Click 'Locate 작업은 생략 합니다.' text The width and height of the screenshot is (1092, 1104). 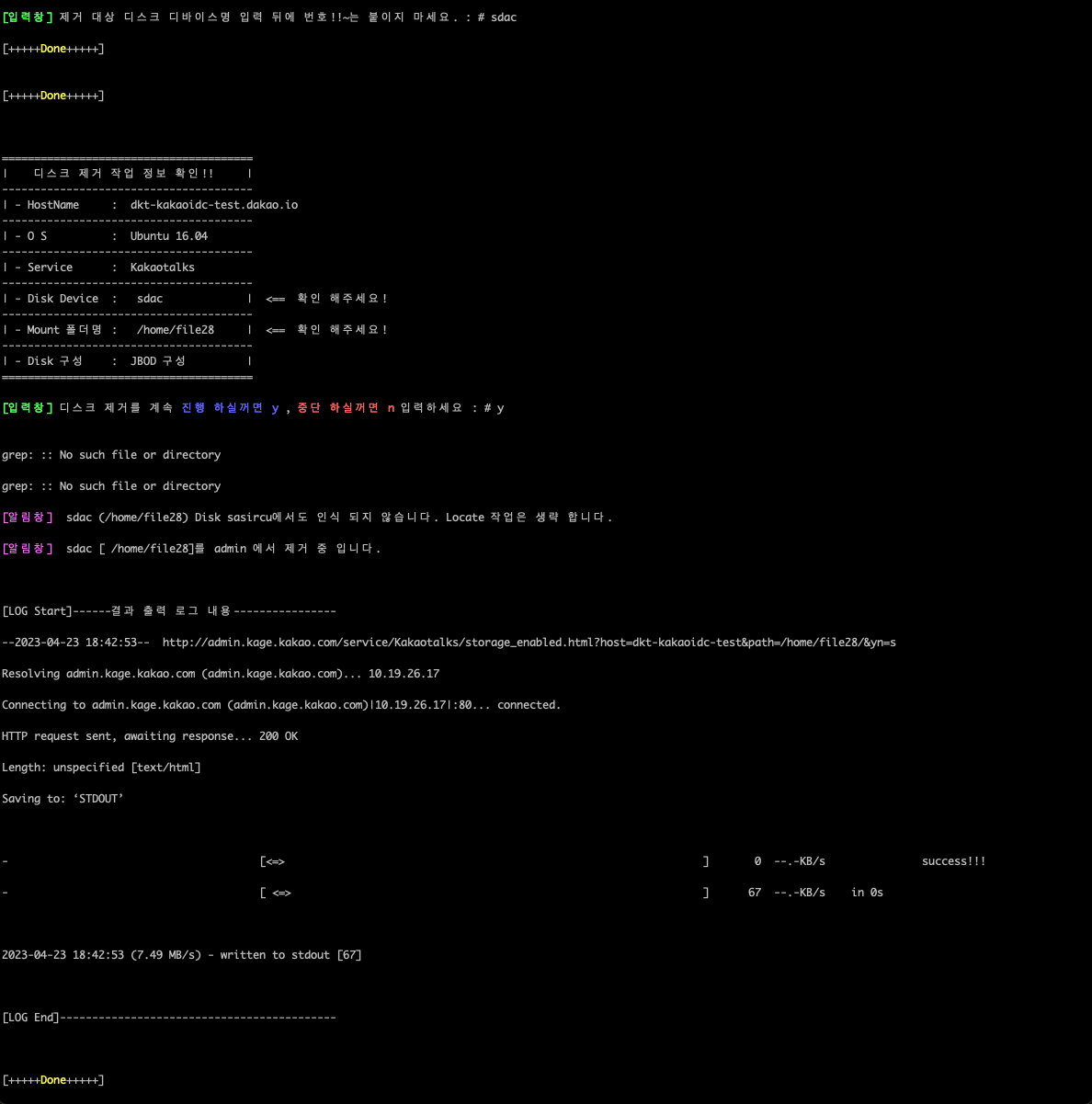[529, 518]
